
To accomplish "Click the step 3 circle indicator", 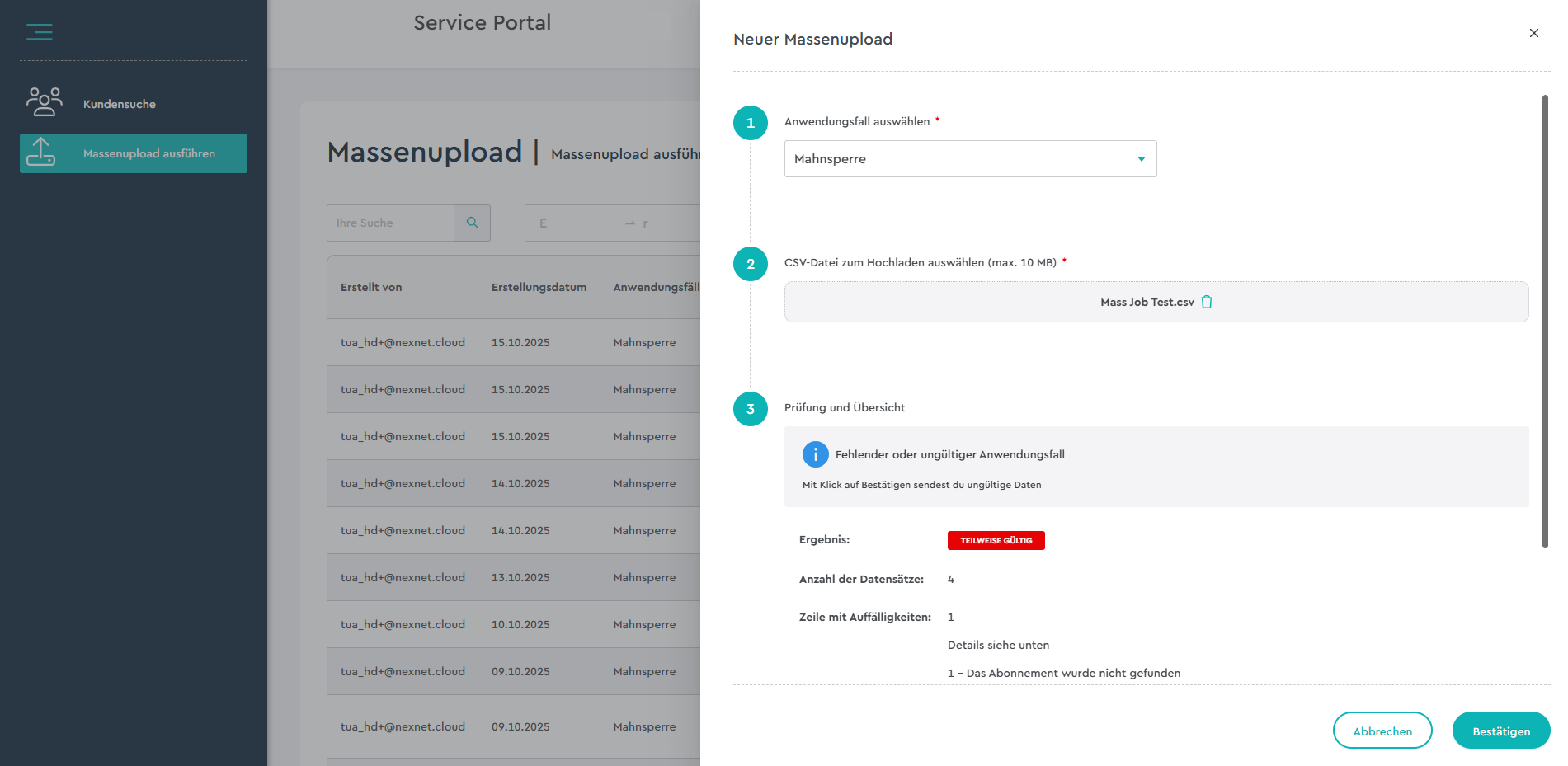I will click(750, 409).
